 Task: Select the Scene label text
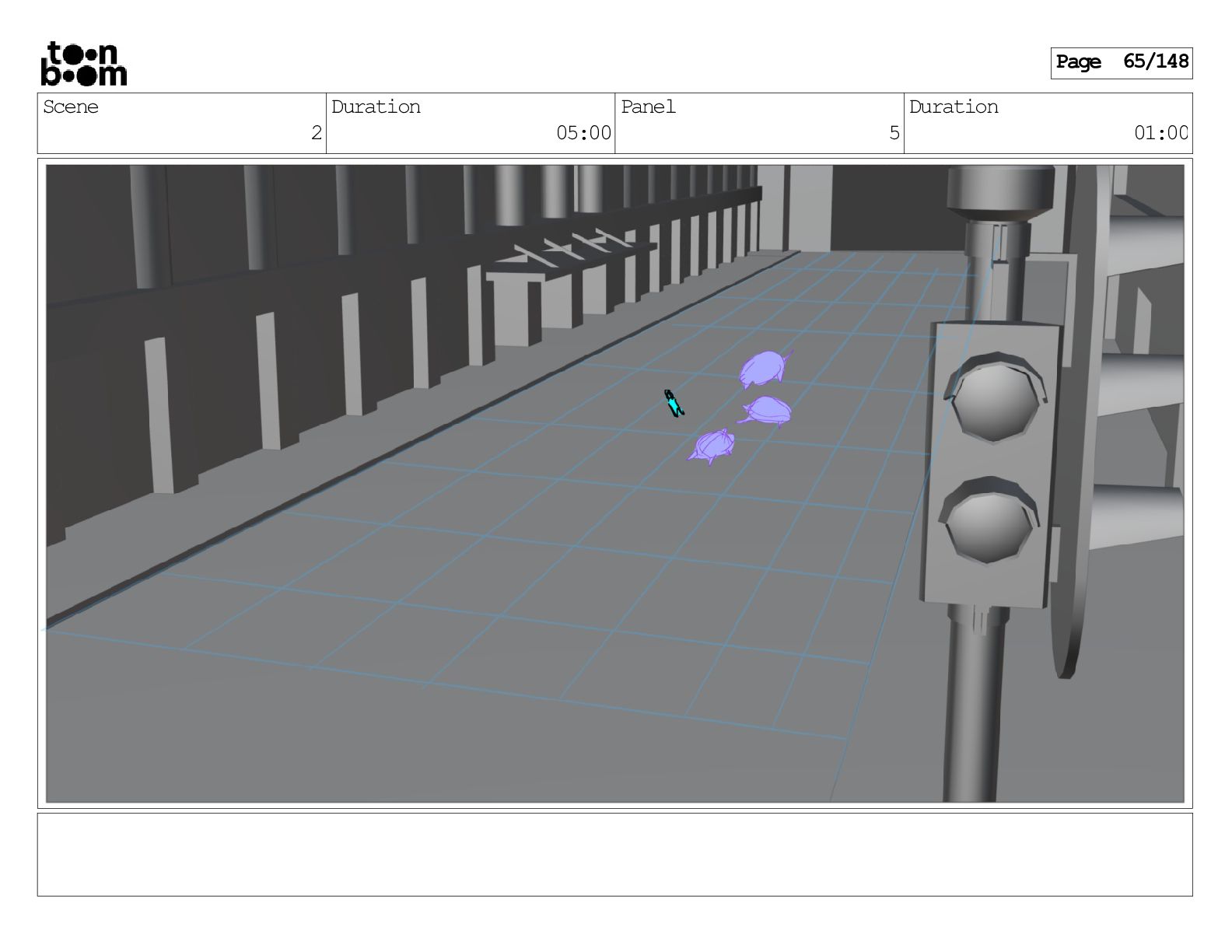71,107
